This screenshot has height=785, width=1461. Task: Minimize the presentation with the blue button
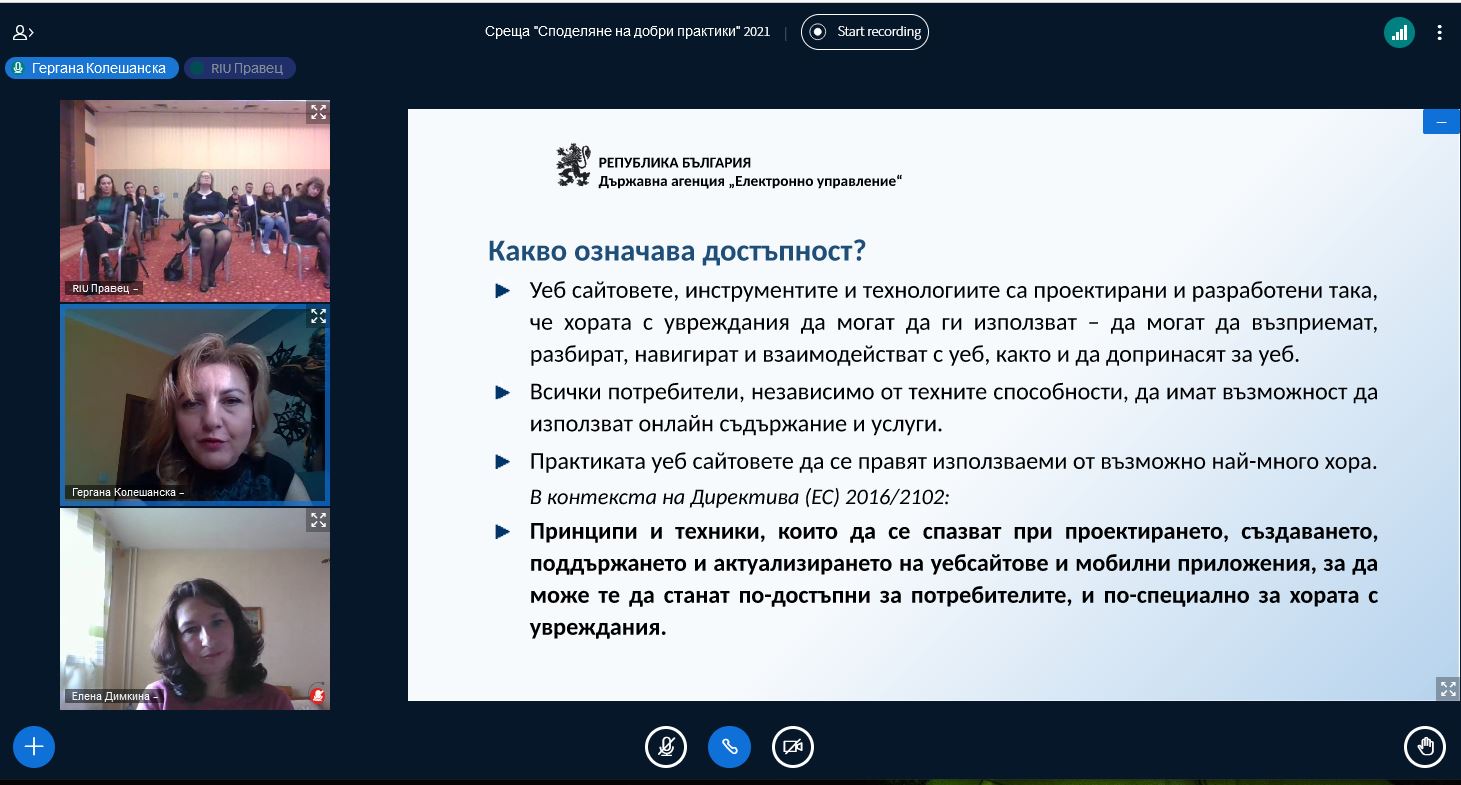coord(1441,121)
